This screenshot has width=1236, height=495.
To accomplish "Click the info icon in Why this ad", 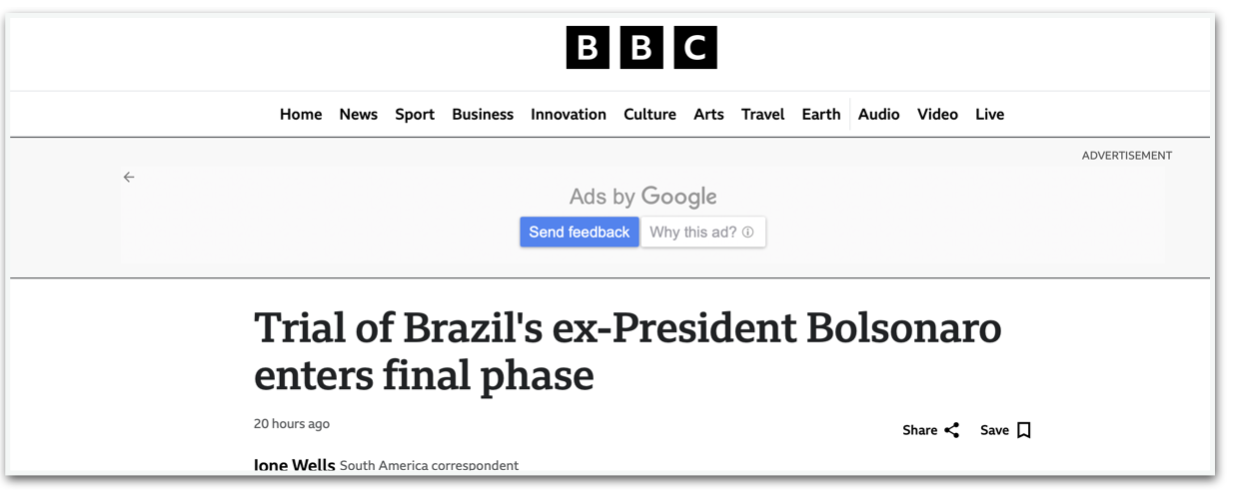I will pos(748,232).
